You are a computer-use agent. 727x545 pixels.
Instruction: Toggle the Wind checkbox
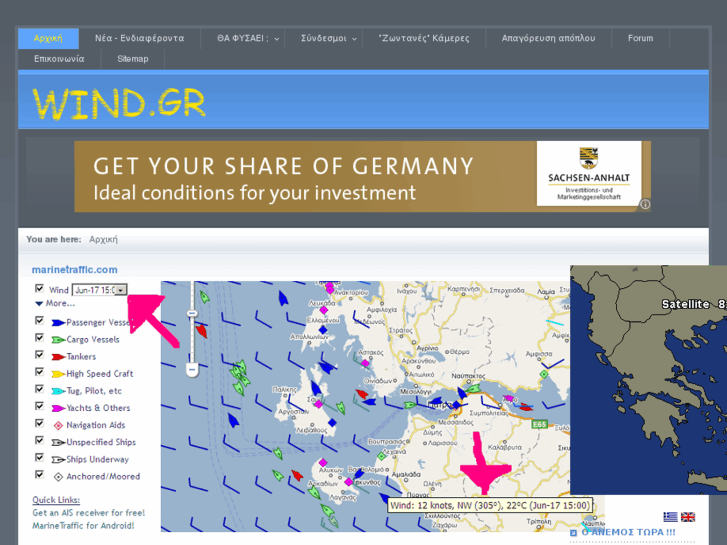pos(39,289)
